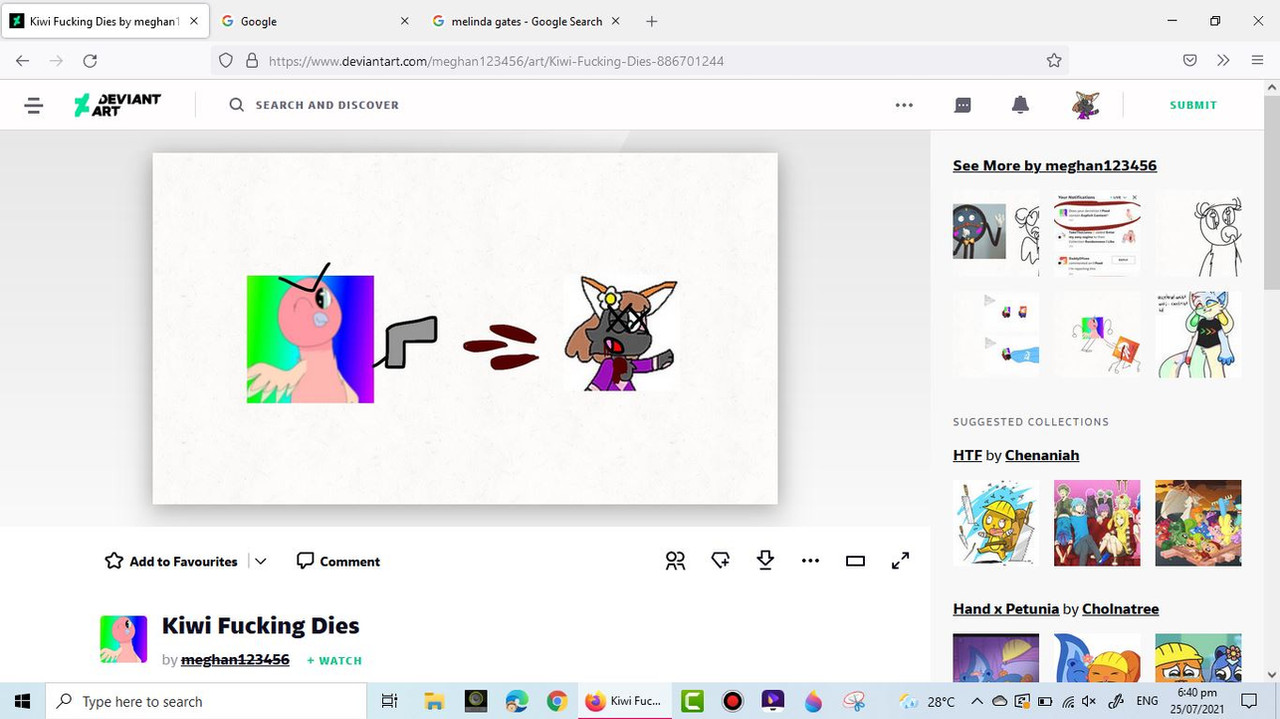Open the taskbar clock and date

pos(1197,701)
